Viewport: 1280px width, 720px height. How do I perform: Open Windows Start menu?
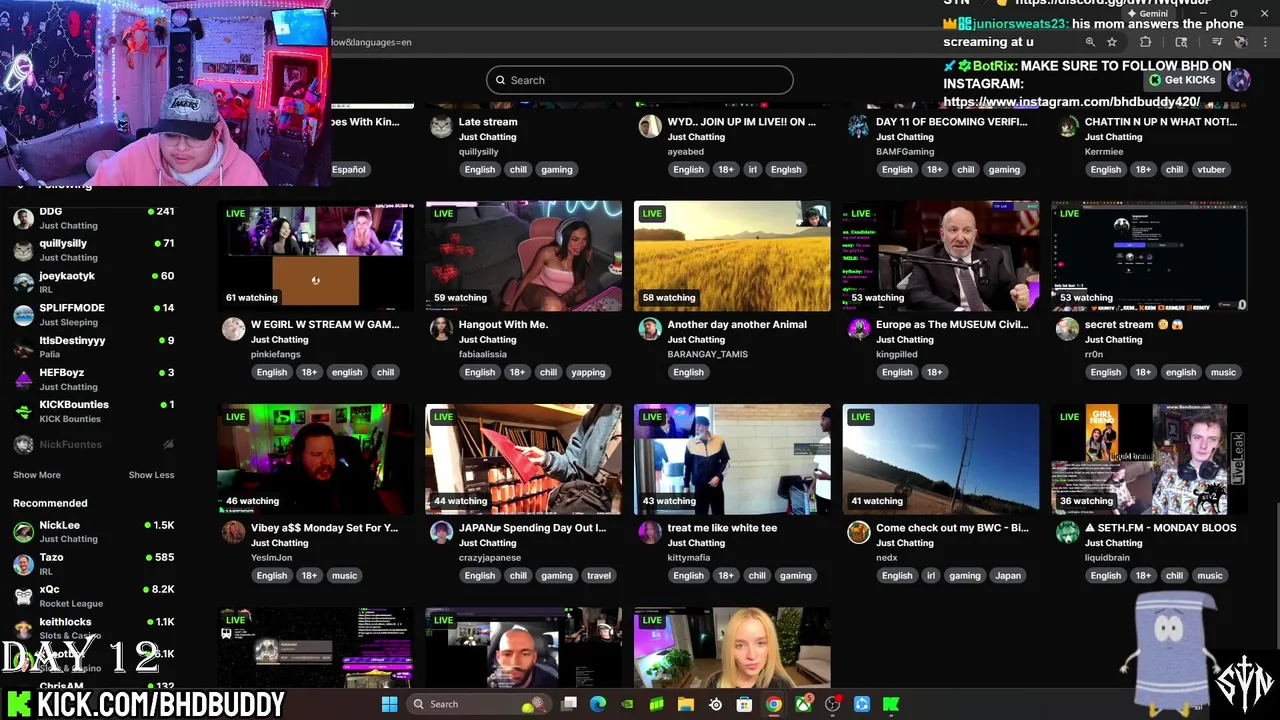(389, 704)
